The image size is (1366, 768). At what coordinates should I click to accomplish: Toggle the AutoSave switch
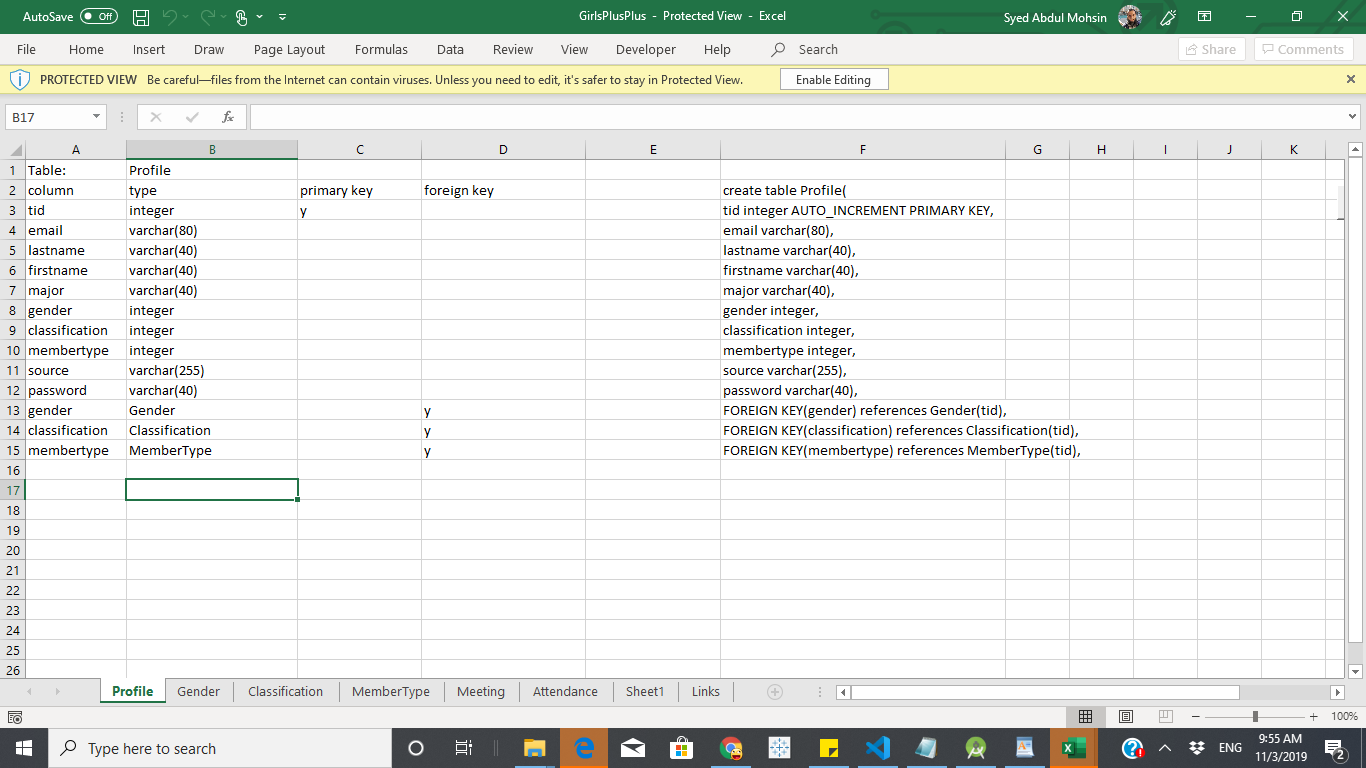[x=98, y=17]
